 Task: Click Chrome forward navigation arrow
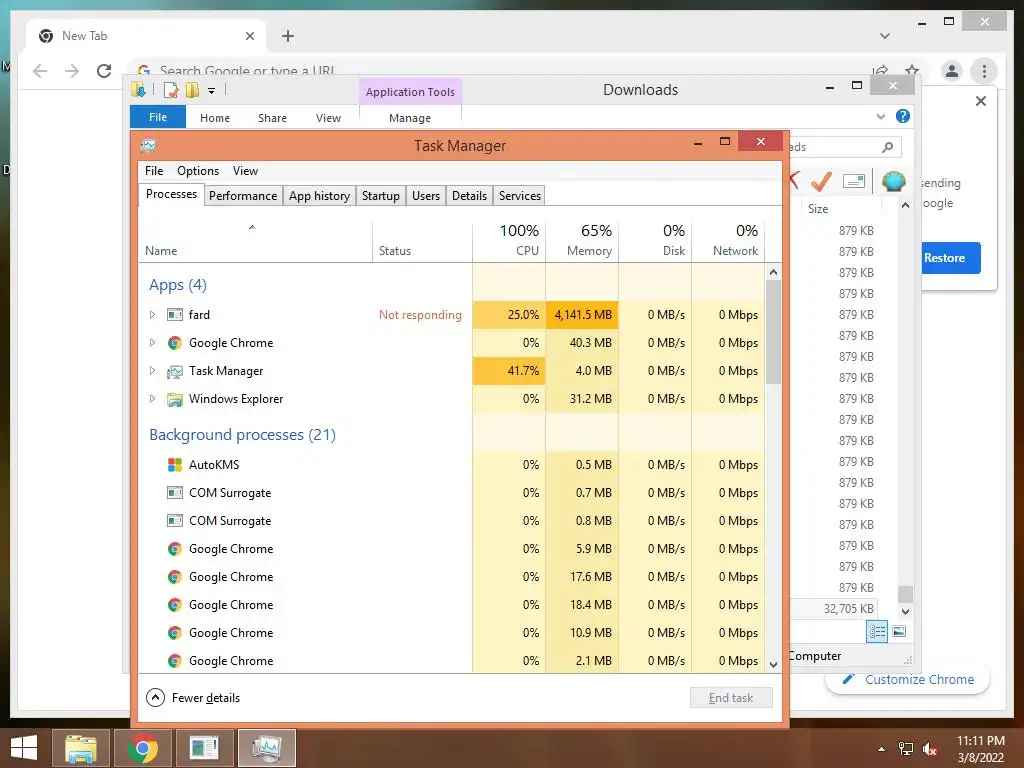72,71
